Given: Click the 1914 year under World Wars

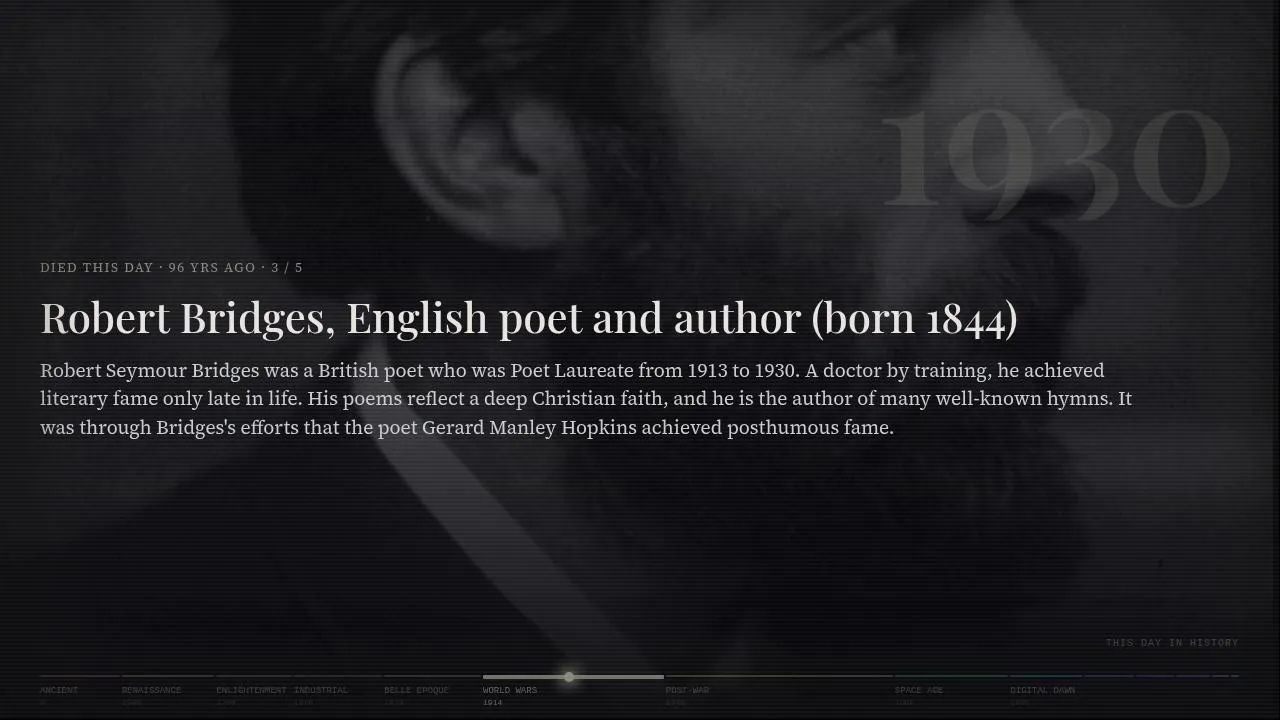Looking at the screenshot, I should pyautogui.click(x=493, y=703).
